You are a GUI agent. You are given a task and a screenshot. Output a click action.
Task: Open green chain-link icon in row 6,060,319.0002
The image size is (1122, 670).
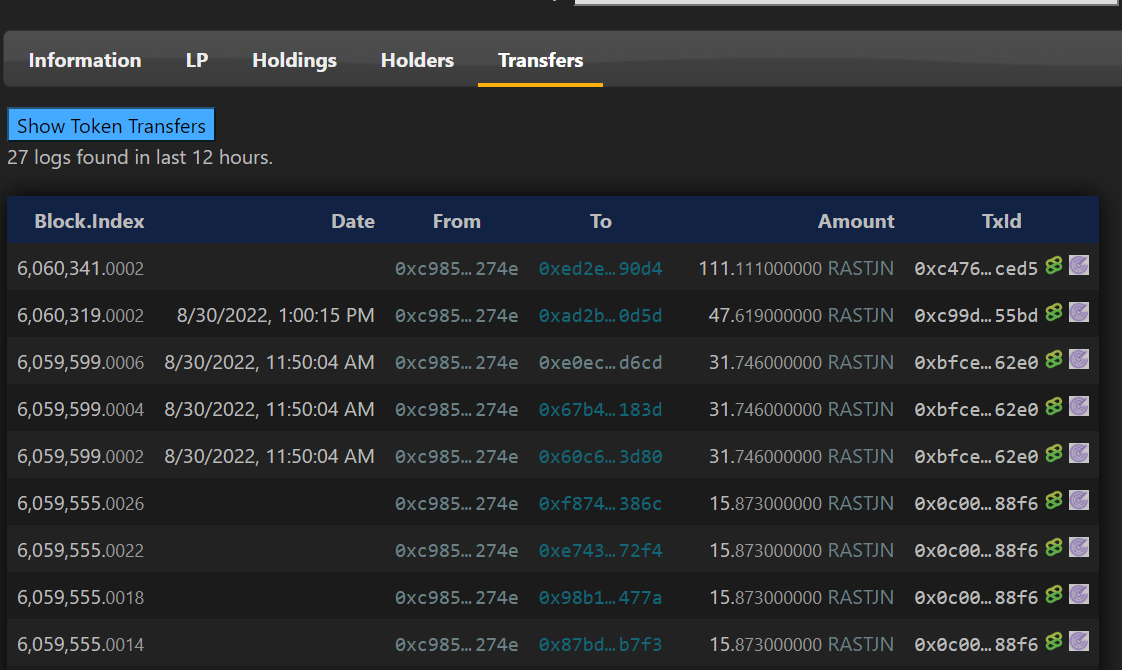[x=1053, y=313]
